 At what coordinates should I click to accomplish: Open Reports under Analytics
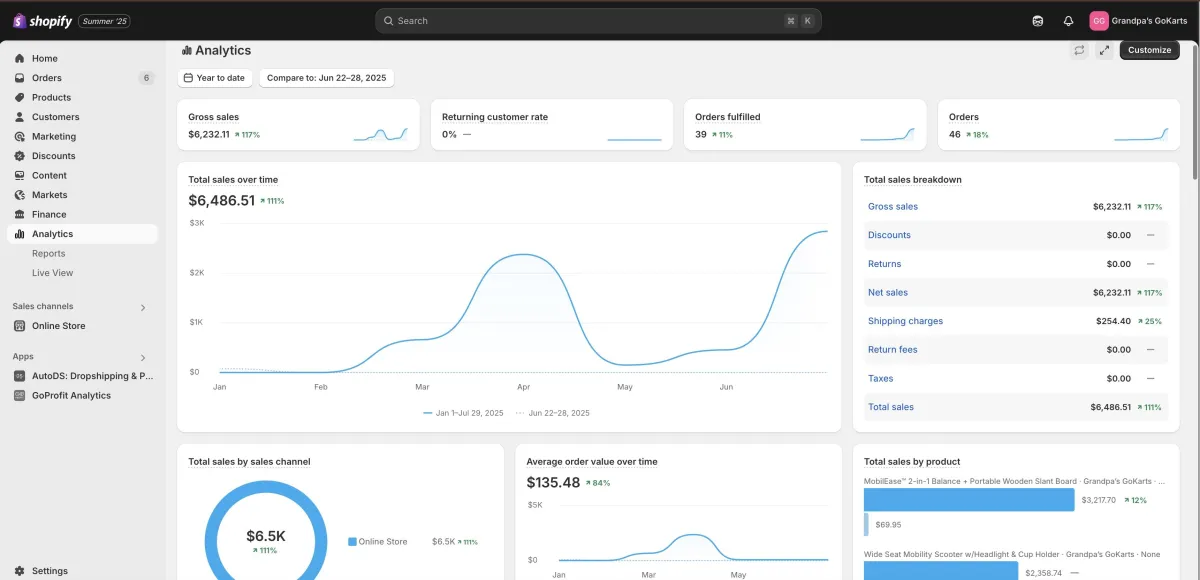(48, 254)
